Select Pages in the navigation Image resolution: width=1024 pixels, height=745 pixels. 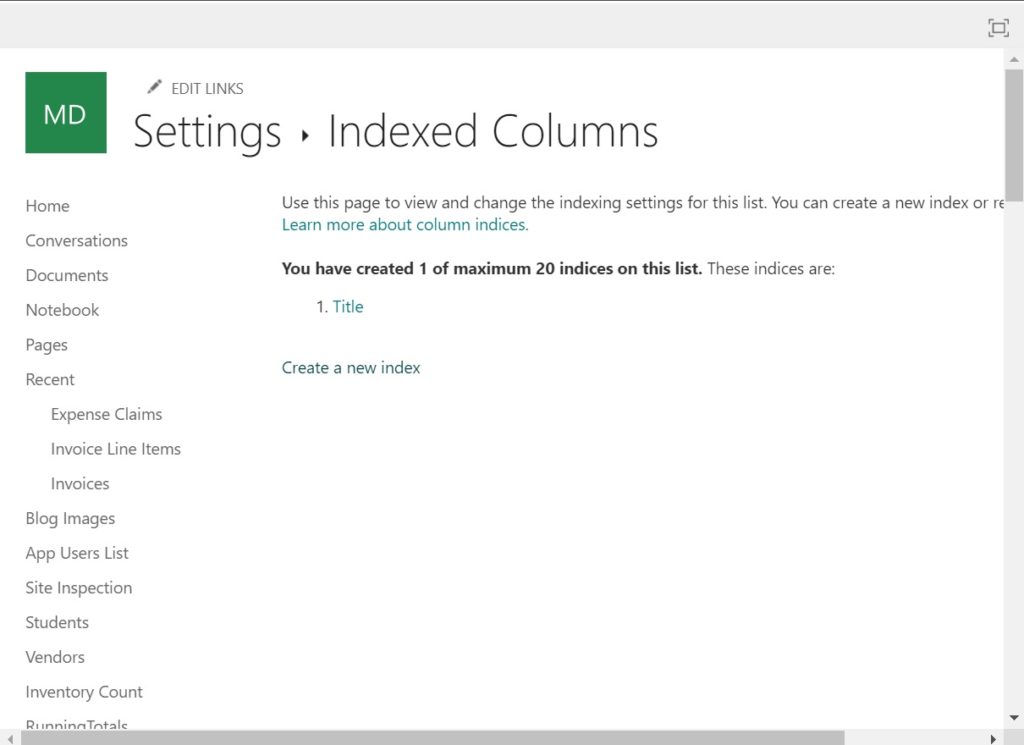[46, 344]
